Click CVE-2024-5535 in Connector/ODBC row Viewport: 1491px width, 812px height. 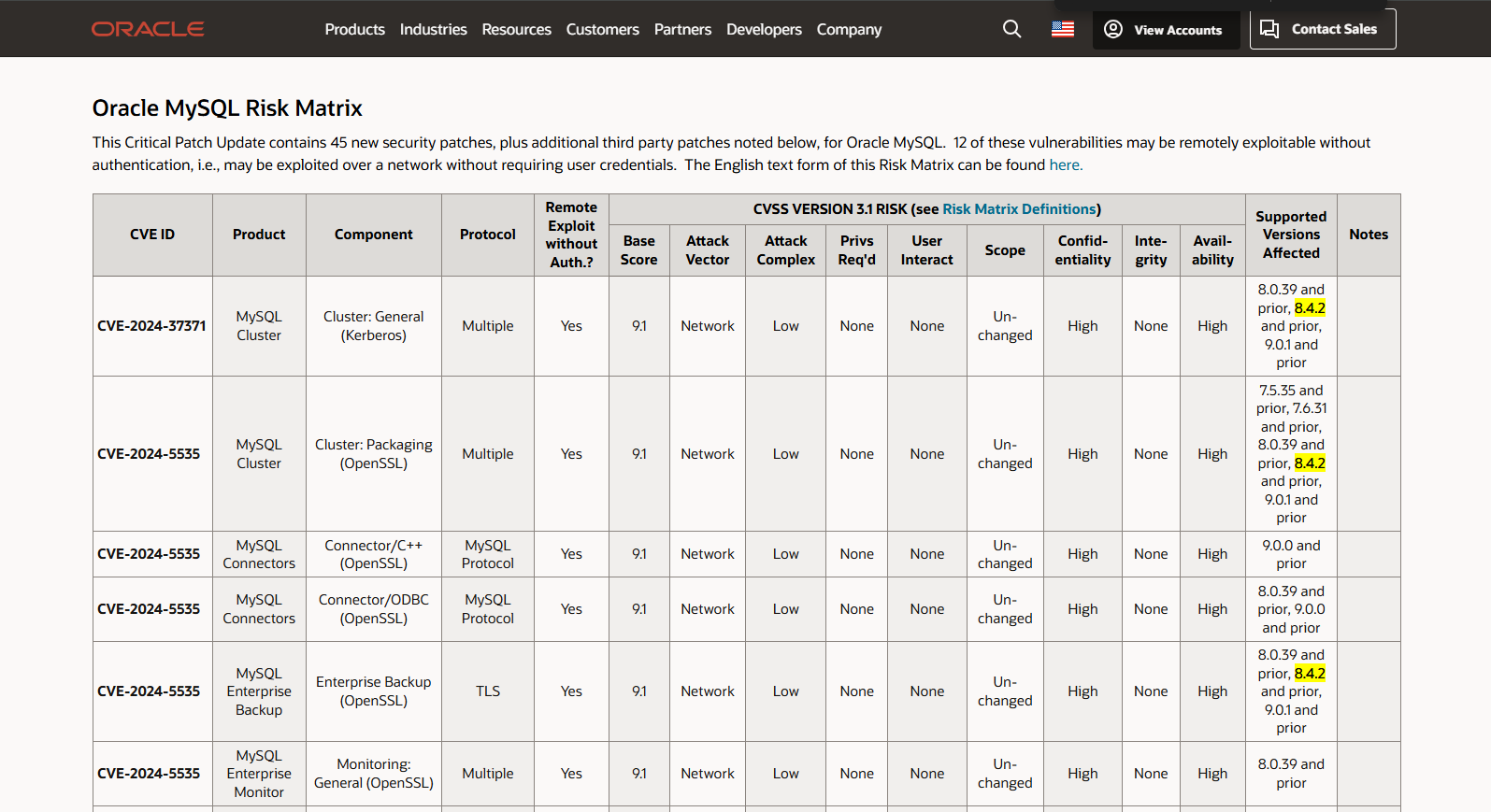[152, 609]
